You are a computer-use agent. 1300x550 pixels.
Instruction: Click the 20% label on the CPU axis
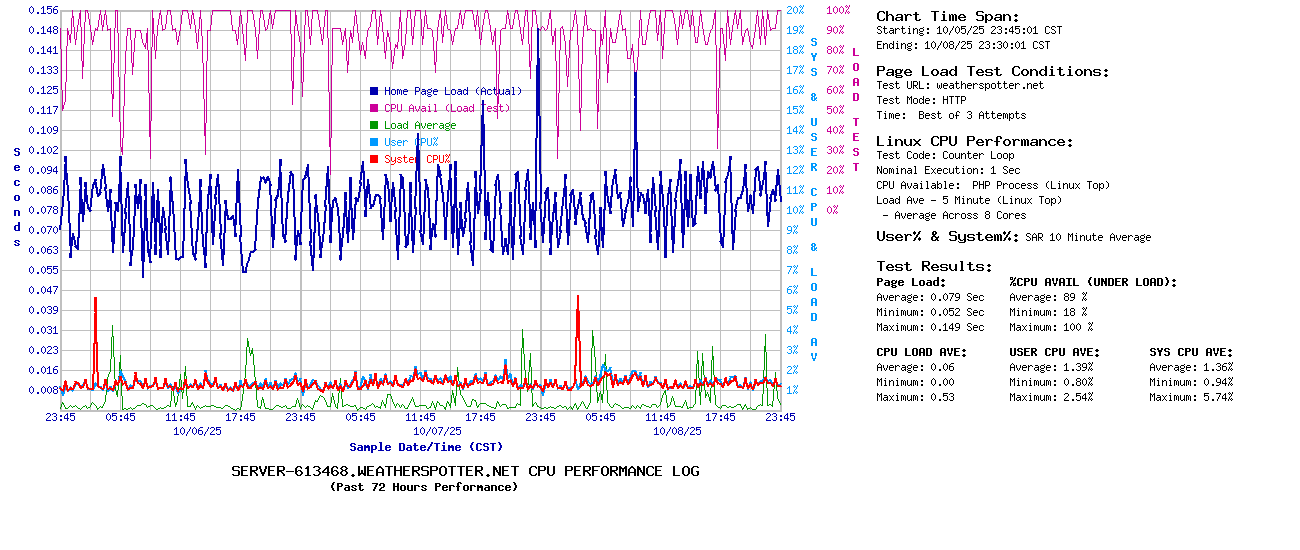pos(795,10)
